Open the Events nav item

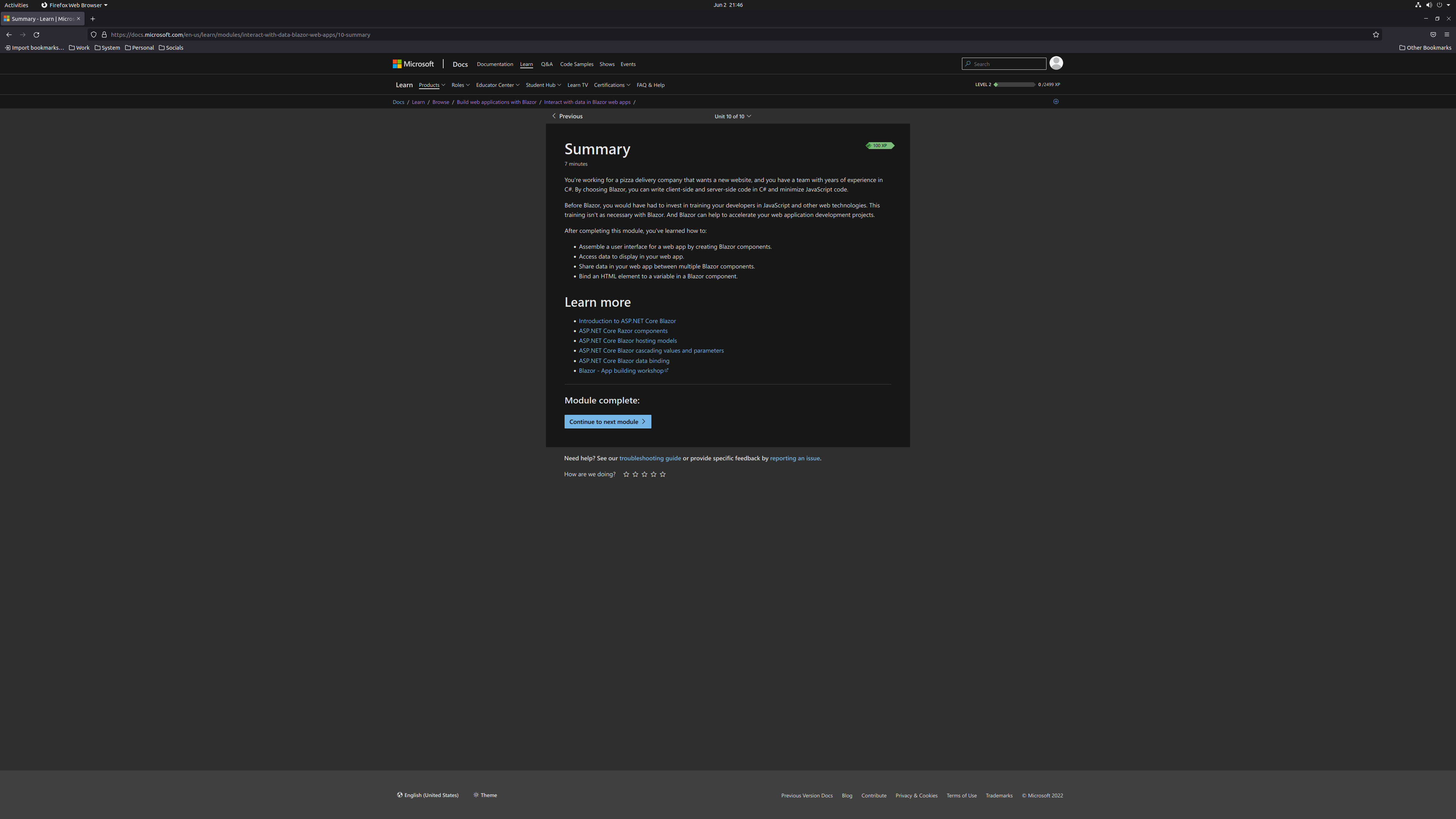coord(628,64)
